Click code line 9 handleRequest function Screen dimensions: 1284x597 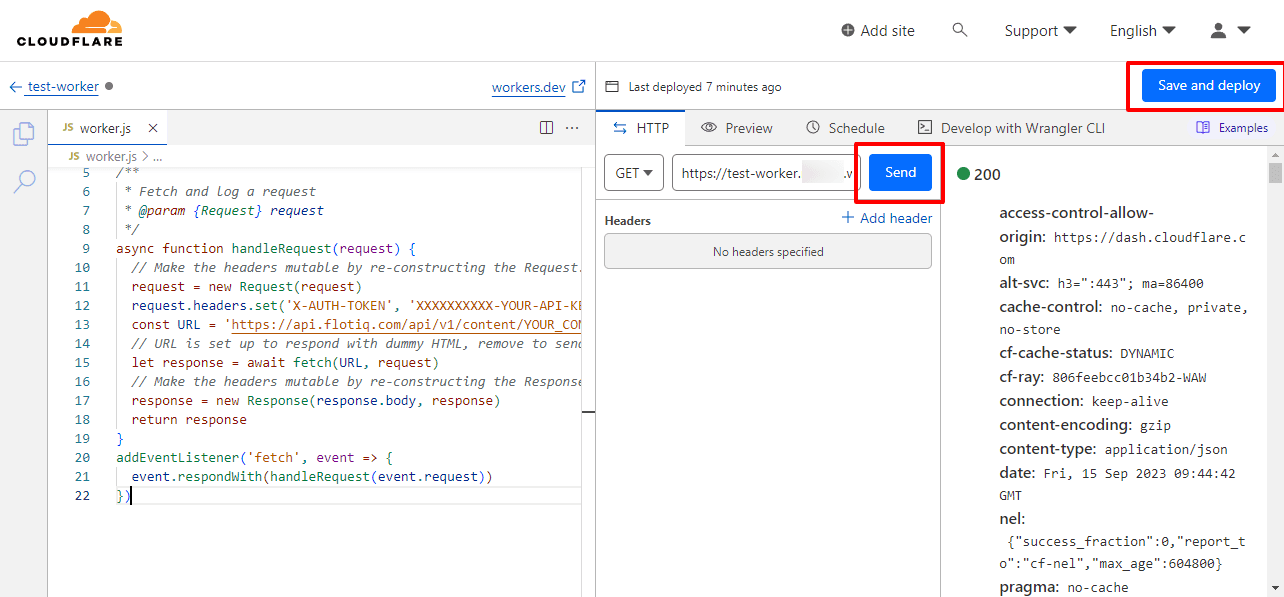point(265,249)
